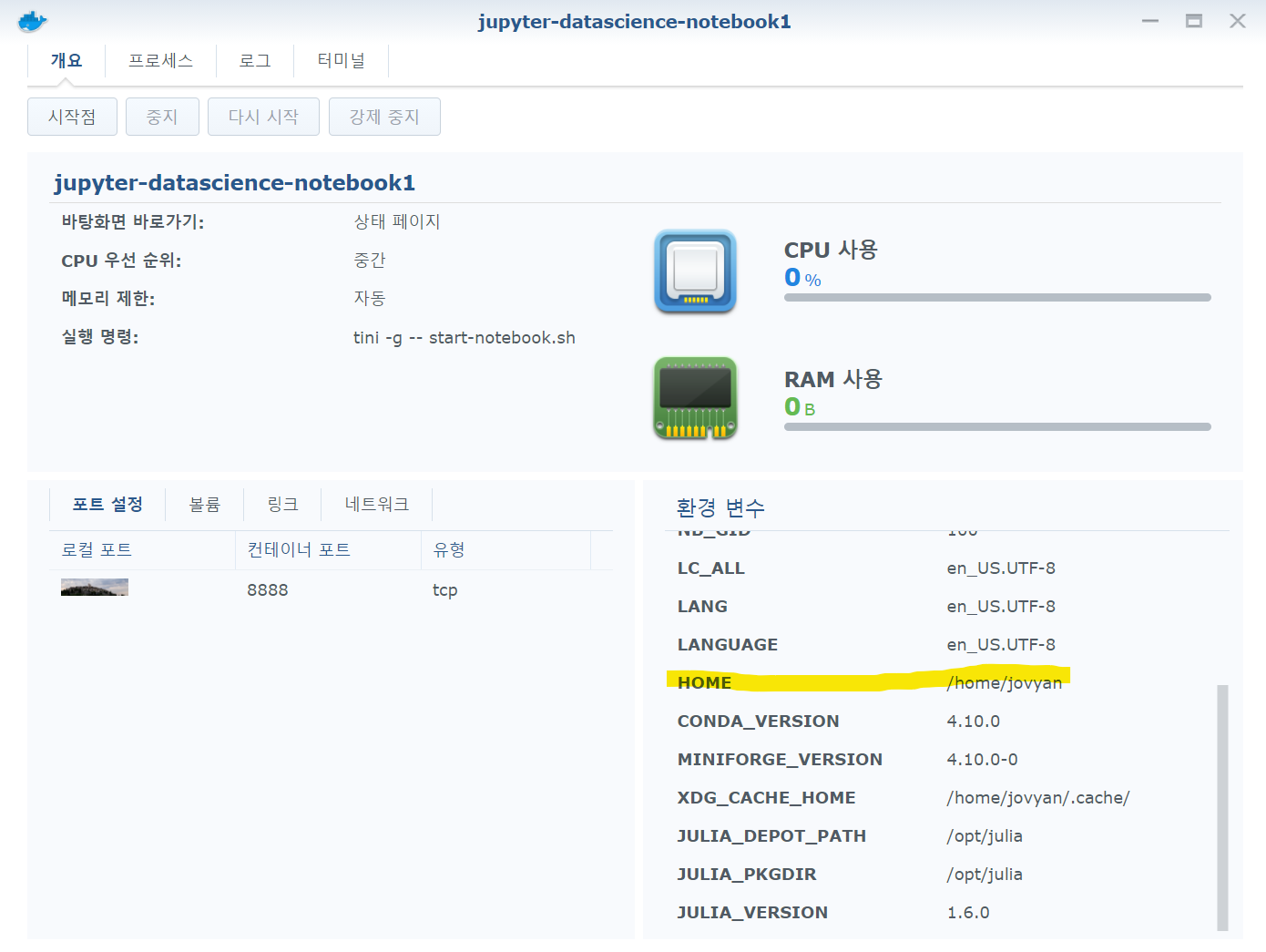Viewport: 1266px width, 952px height.
Task: Select the tcp type cell
Action: pos(444,589)
